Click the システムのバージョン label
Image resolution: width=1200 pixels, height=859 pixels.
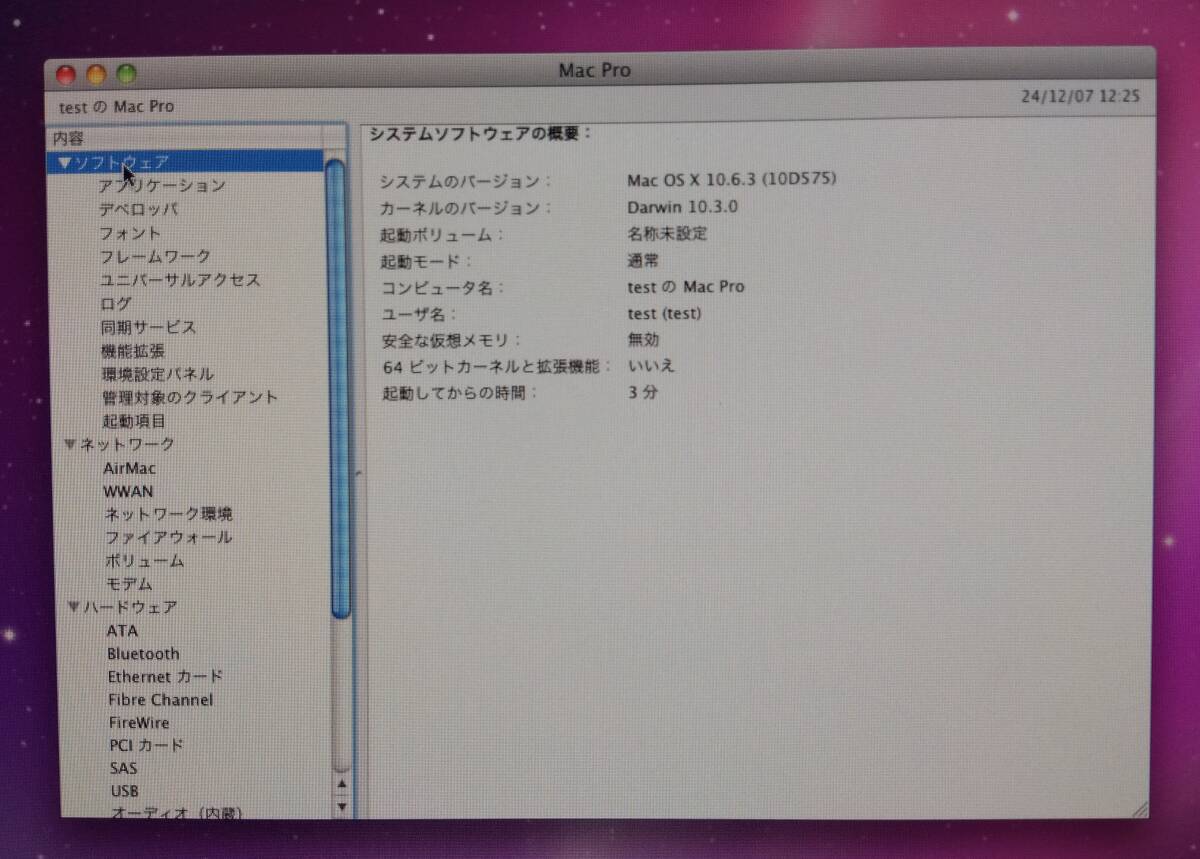coord(466,182)
